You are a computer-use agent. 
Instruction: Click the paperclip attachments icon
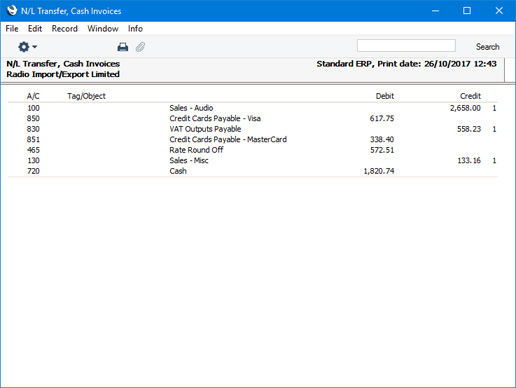(140, 47)
